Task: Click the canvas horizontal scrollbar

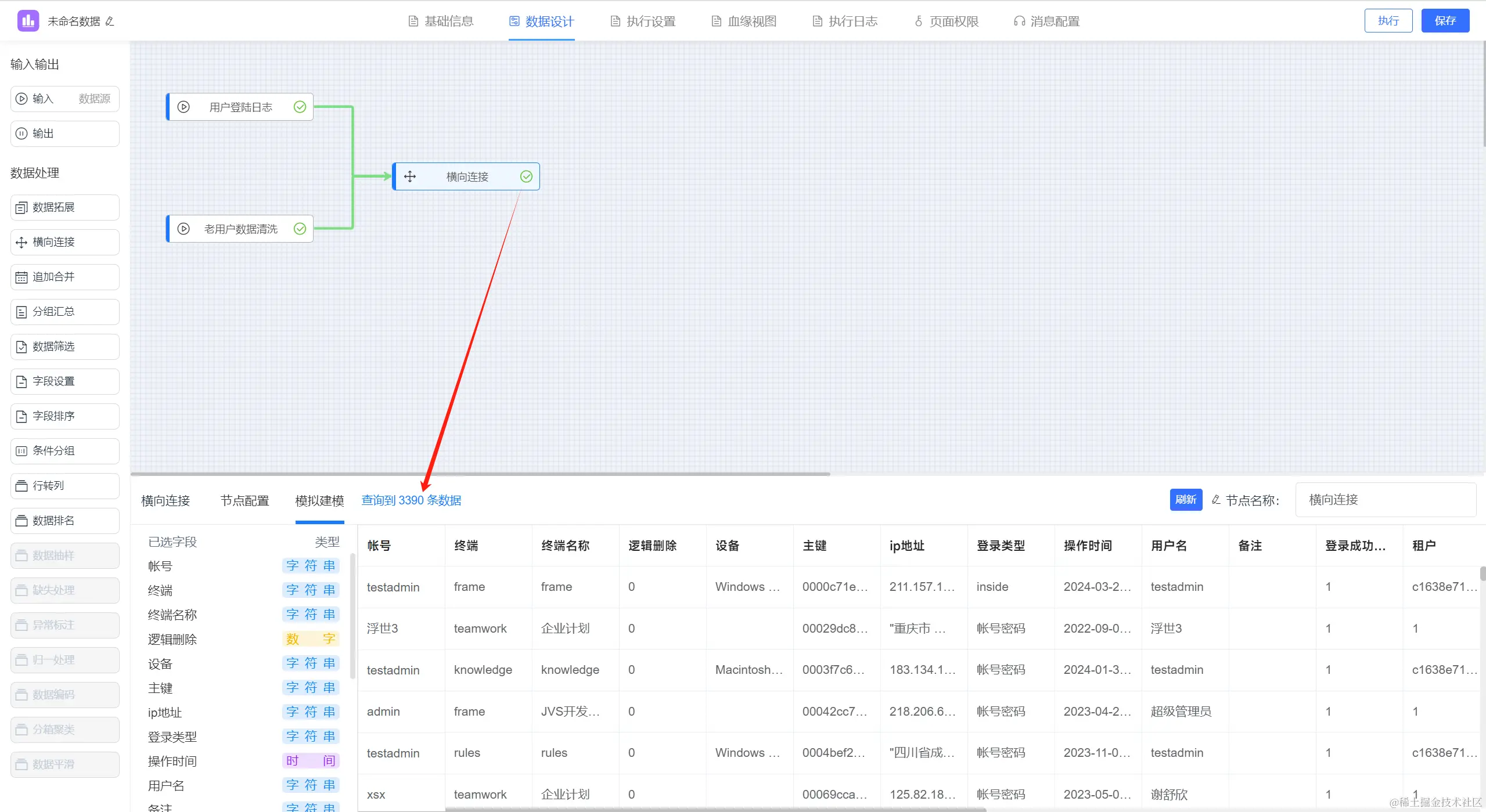Action: [480, 474]
